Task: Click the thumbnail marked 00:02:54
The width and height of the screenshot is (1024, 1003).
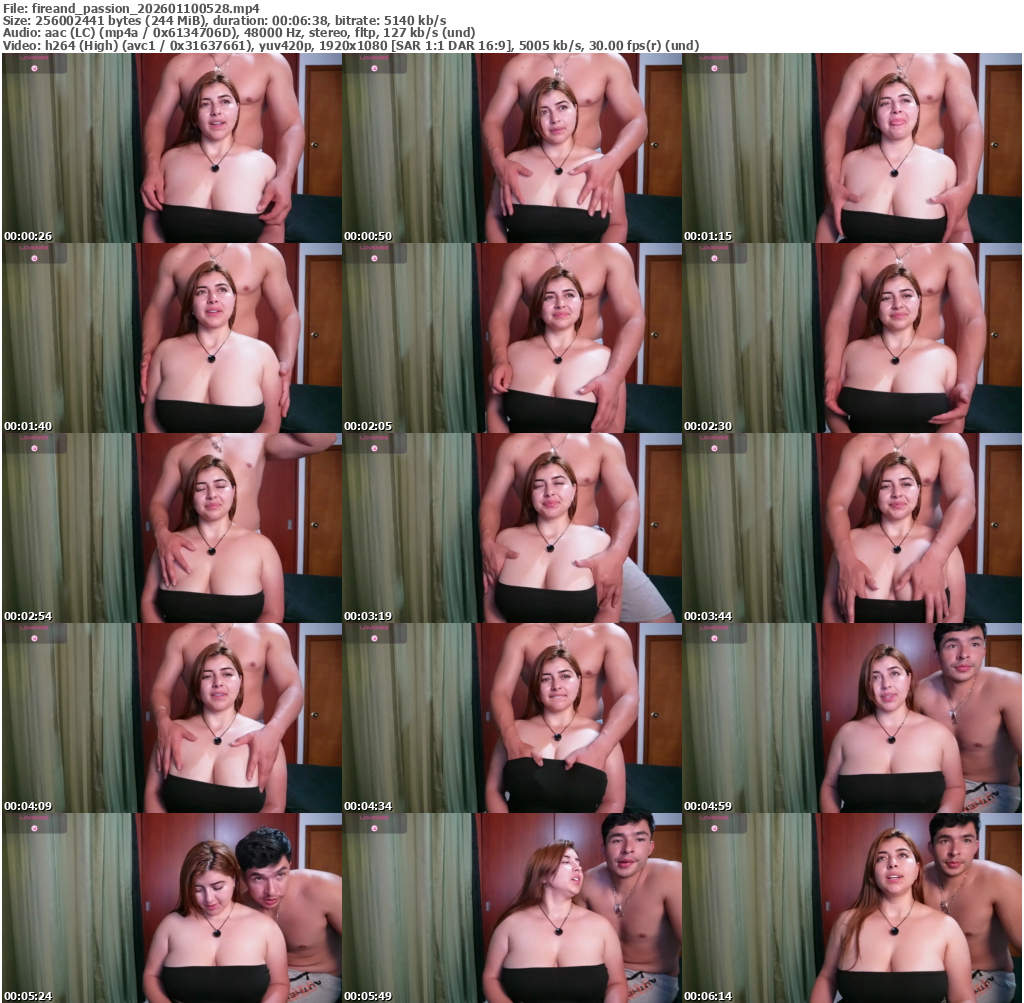Action: [x=171, y=528]
